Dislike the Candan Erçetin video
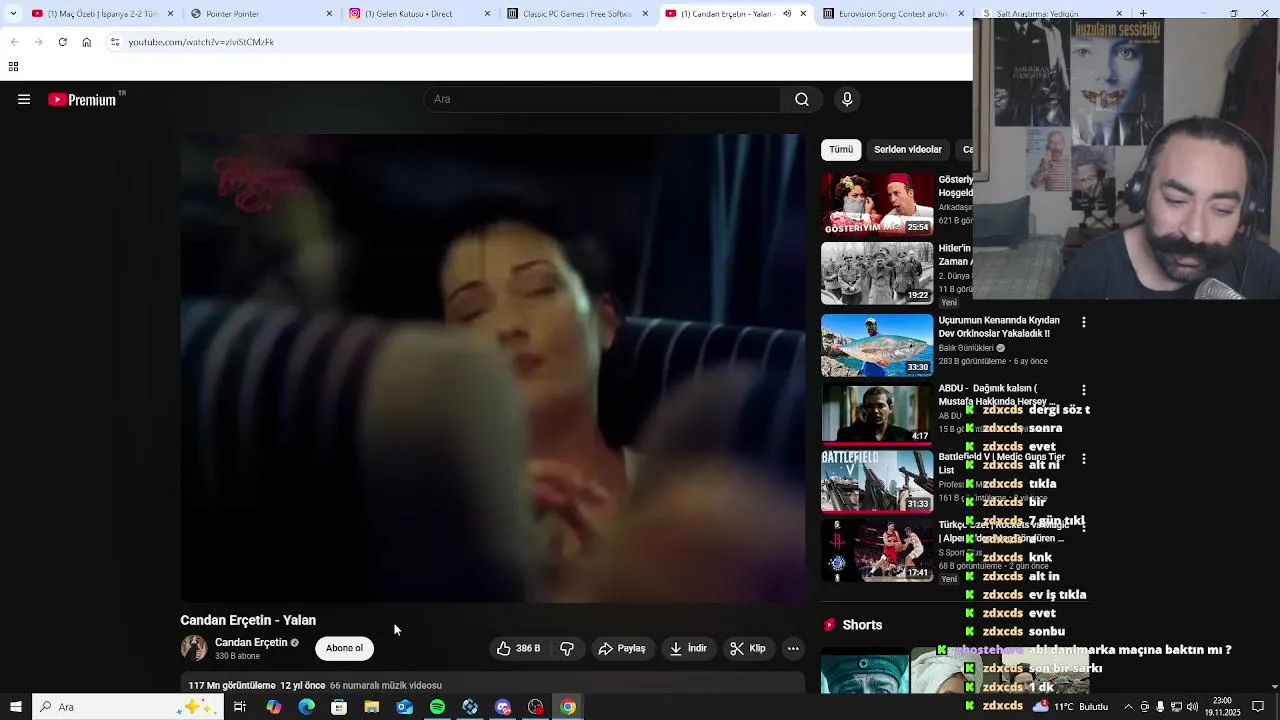This screenshot has width=1280, height=720. point(567,648)
